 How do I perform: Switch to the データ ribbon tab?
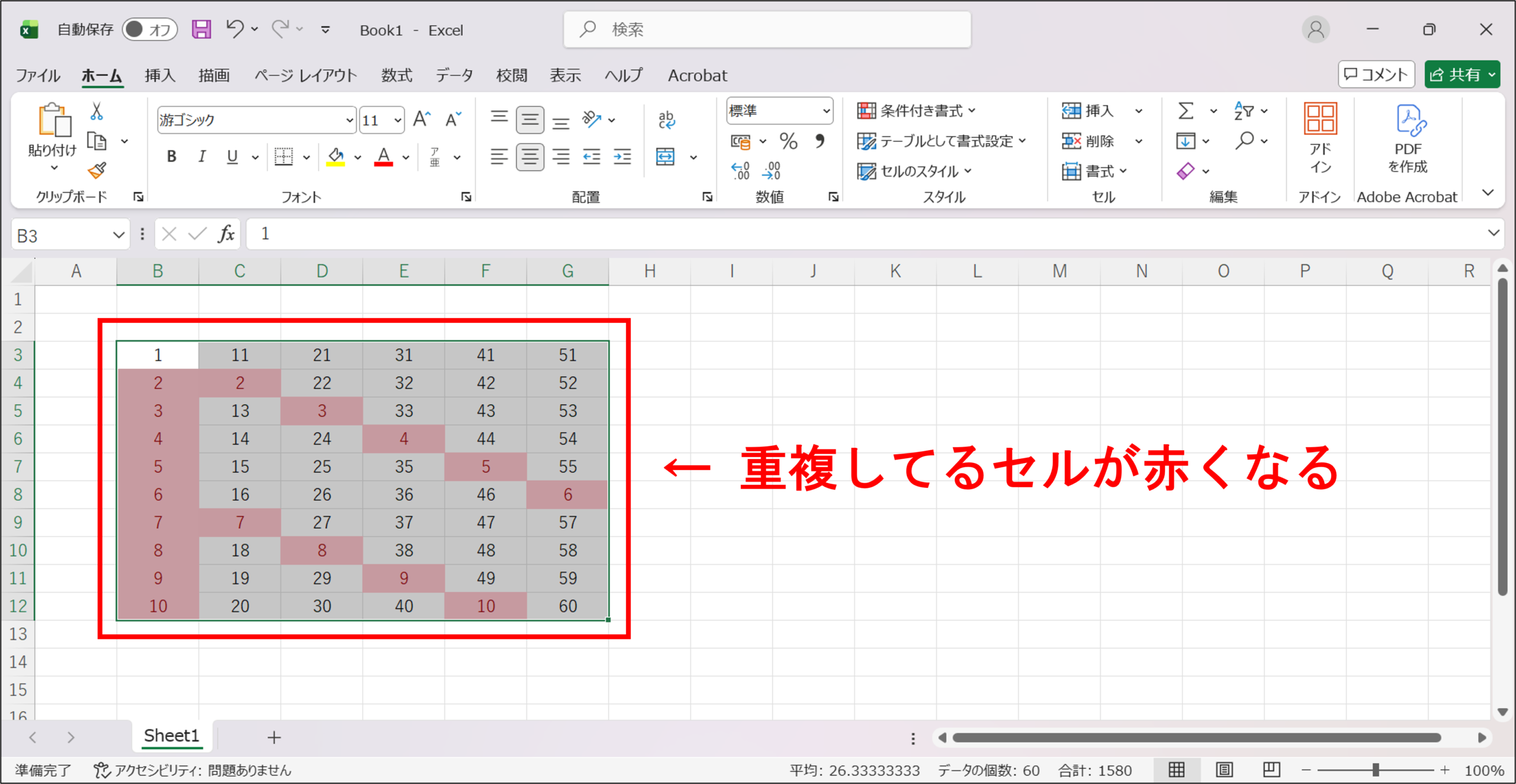coord(454,75)
